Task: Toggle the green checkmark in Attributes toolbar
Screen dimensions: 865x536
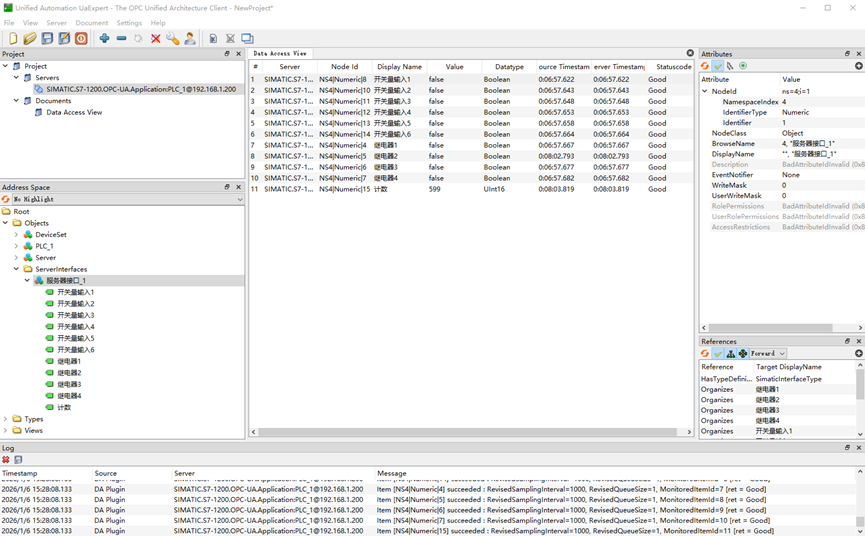Action: (718, 66)
